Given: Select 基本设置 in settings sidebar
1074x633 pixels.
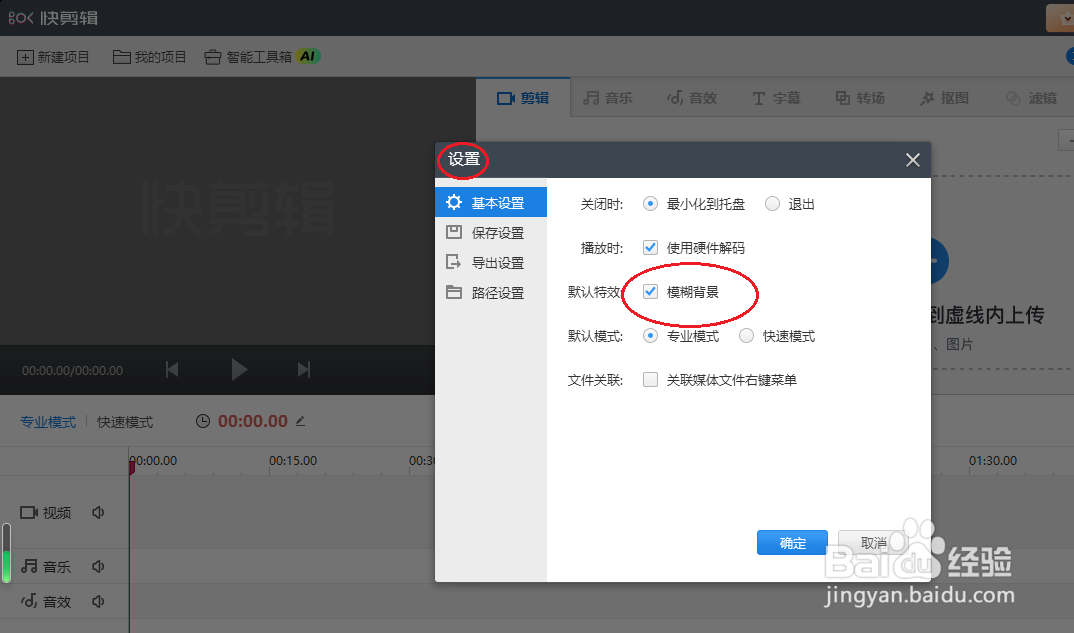Looking at the screenshot, I should click(491, 203).
